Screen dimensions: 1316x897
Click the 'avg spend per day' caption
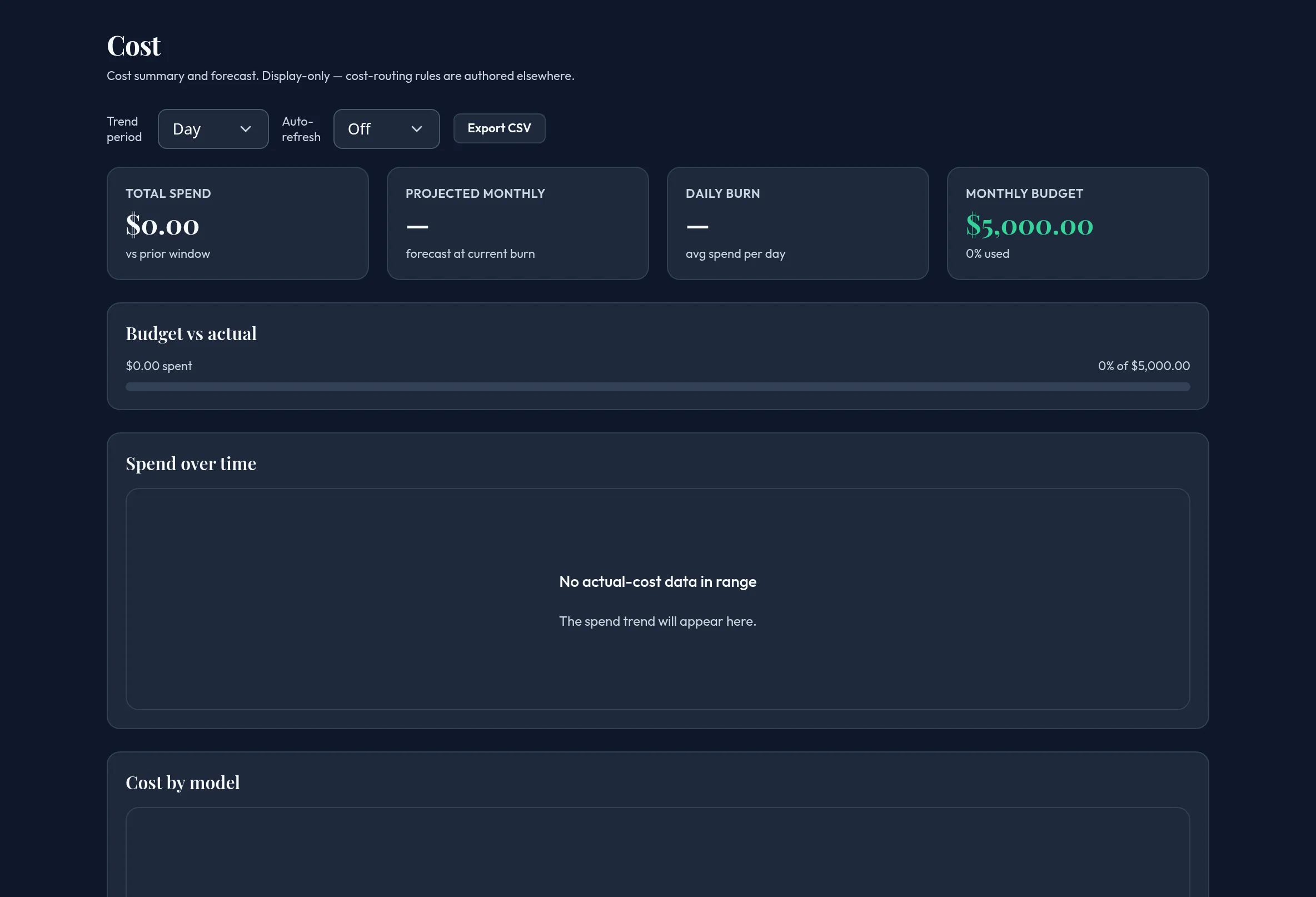[x=735, y=253]
